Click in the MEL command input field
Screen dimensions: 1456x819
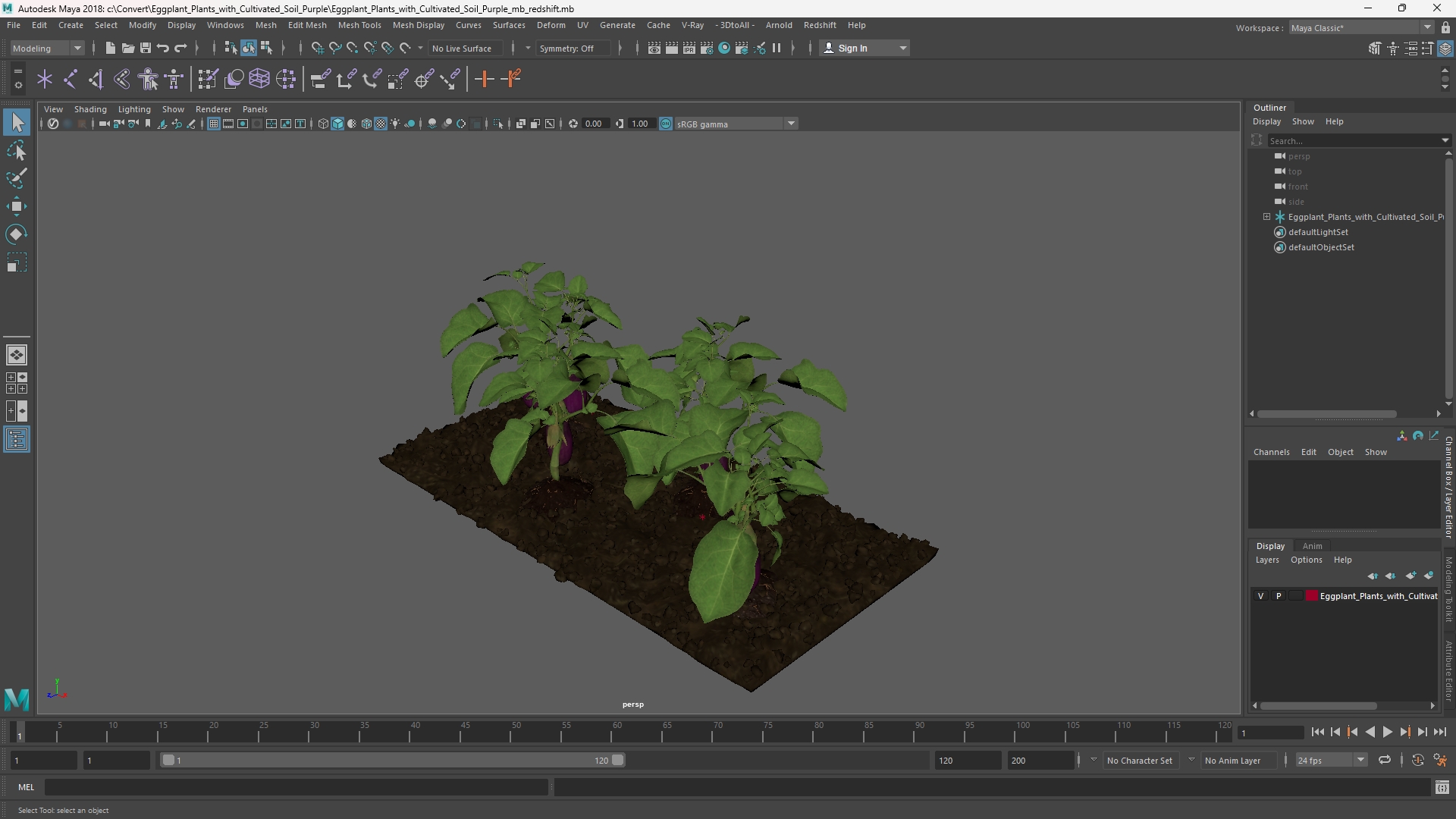click(x=297, y=787)
